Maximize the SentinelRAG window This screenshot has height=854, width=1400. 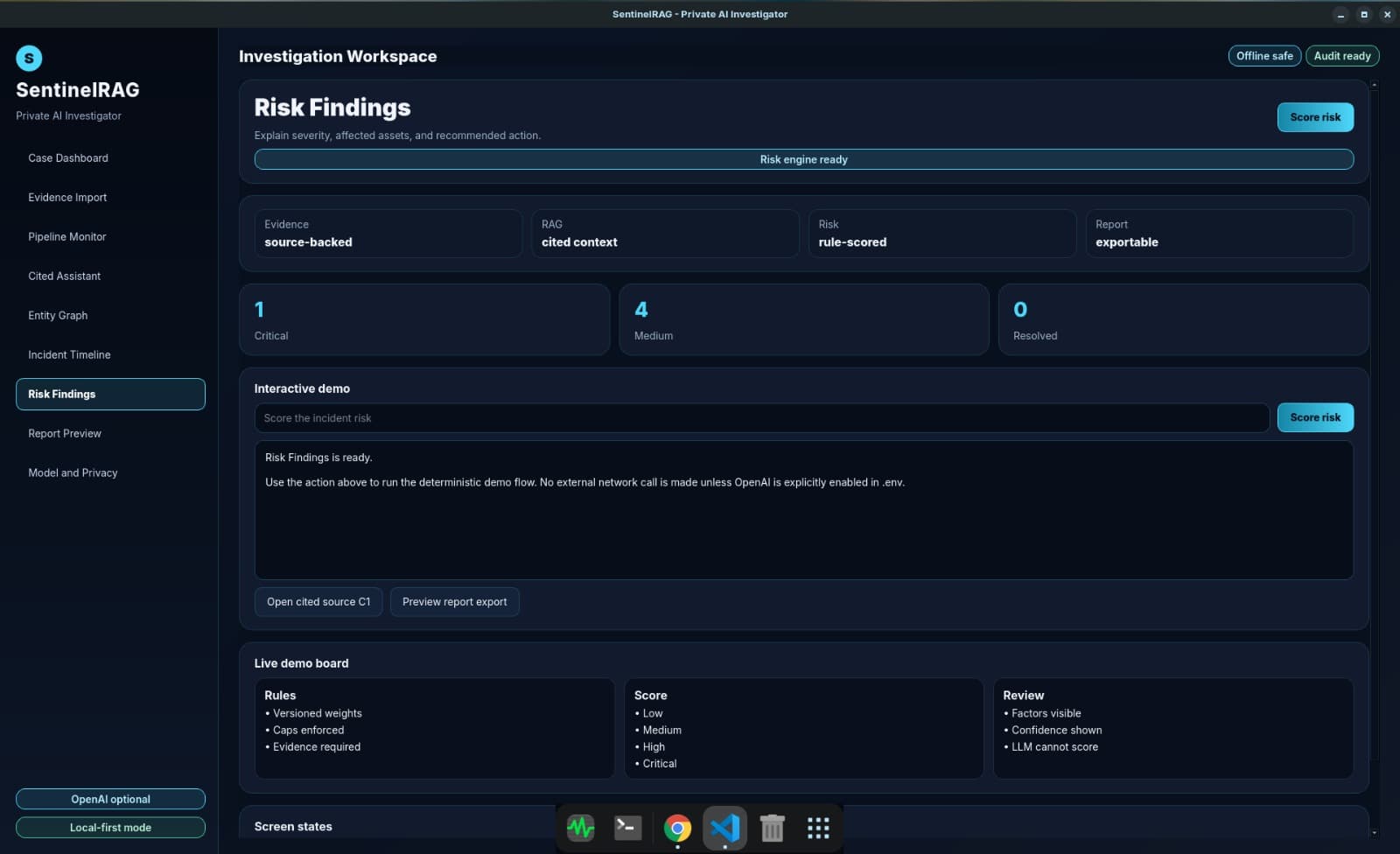coord(1364,14)
